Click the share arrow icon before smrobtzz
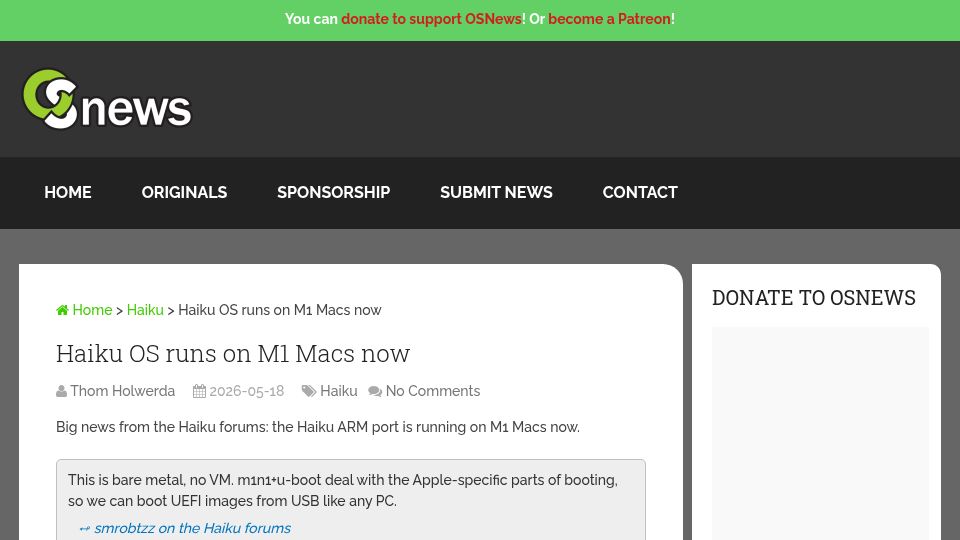The width and height of the screenshot is (960, 540). 84,528
